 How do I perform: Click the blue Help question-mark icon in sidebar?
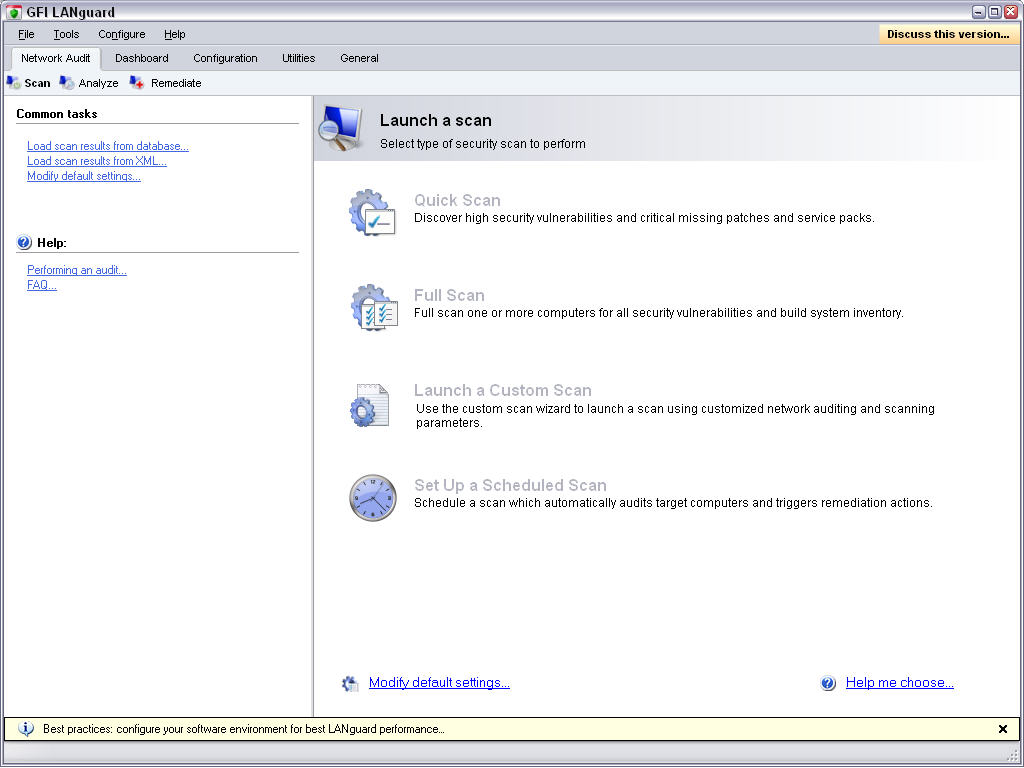(24, 243)
